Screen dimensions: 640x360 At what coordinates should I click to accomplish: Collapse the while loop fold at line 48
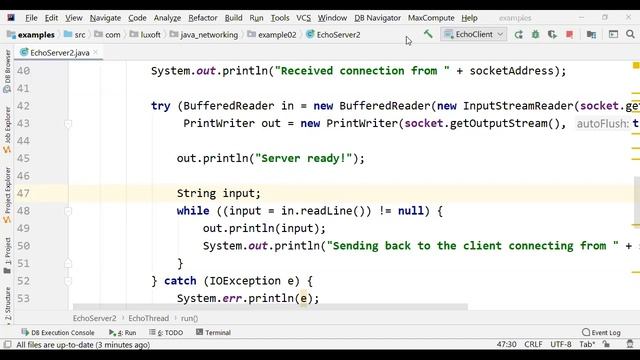coord(68,211)
